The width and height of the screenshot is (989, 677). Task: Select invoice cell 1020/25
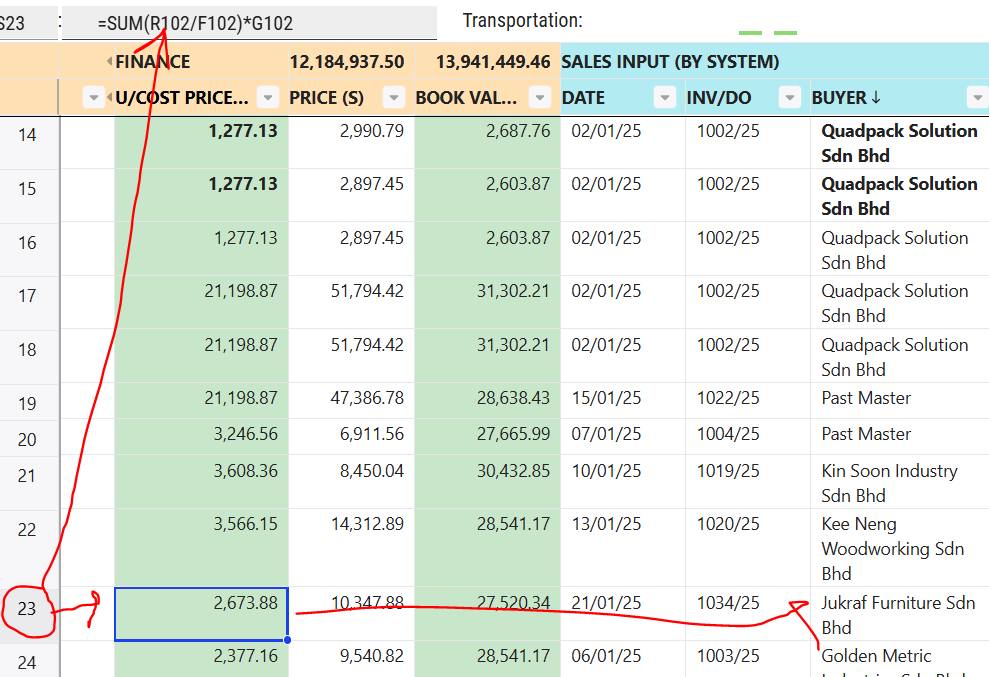(748, 548)
